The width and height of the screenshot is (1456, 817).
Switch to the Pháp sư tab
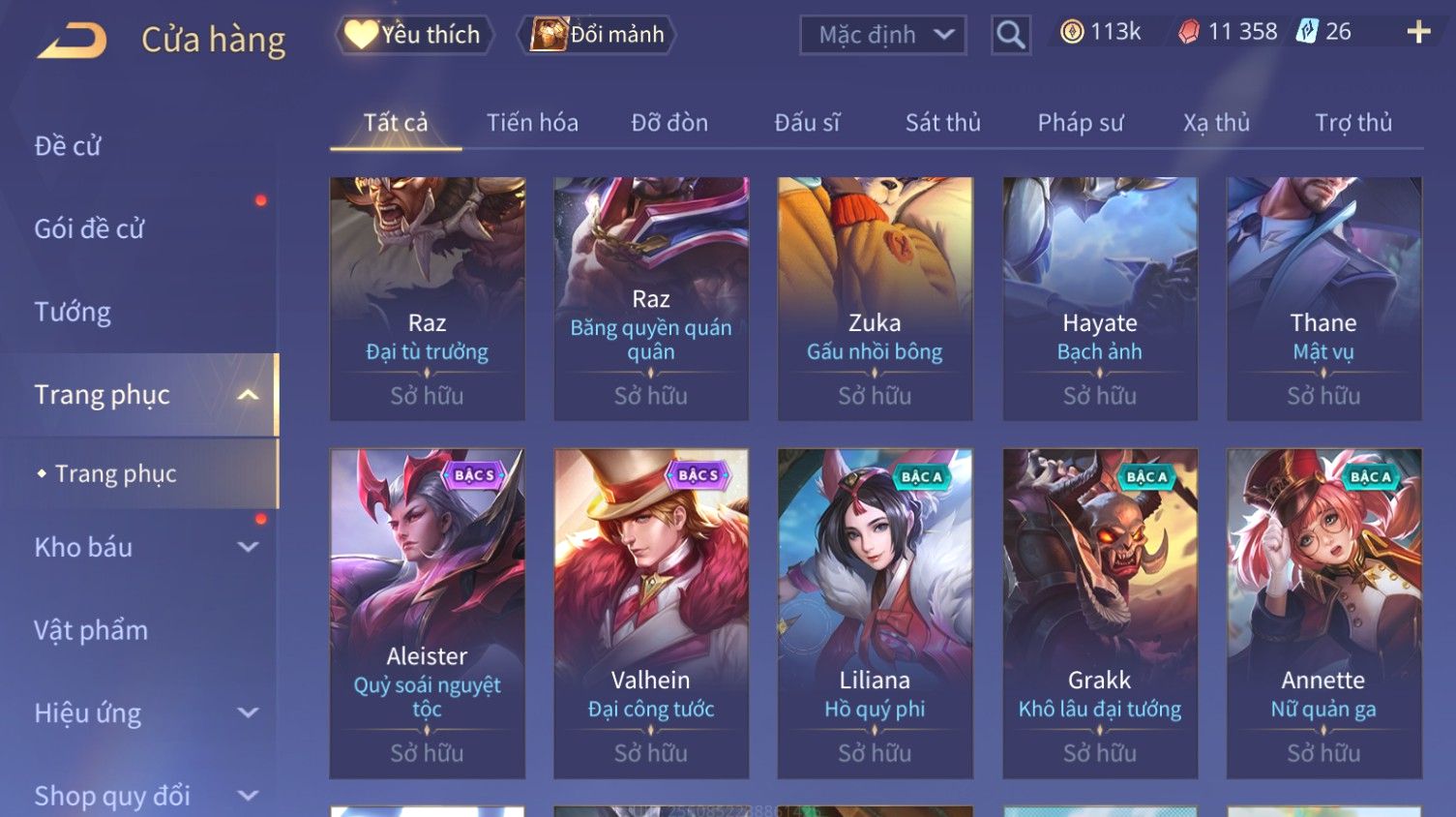pos(1081,123)
